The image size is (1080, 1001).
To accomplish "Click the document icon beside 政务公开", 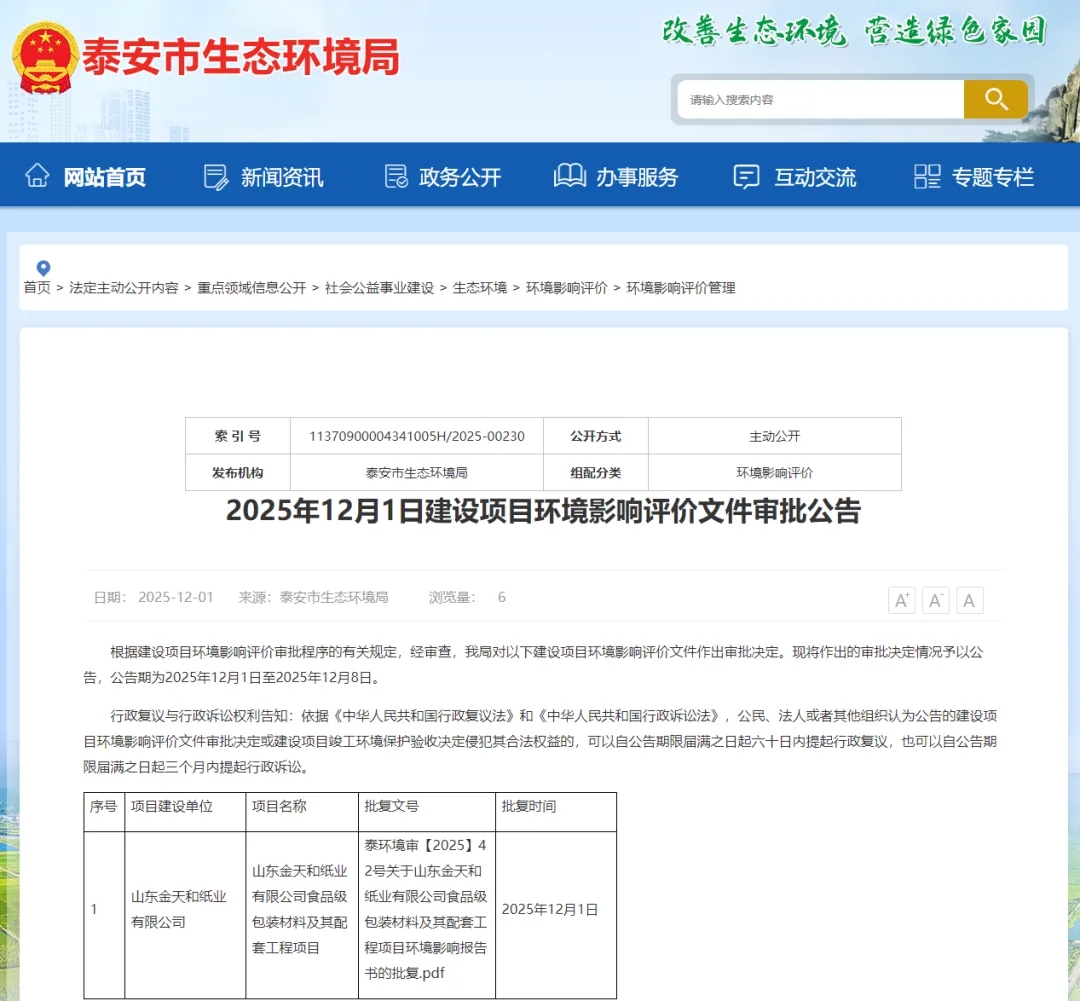I will [x=394, y=175].
